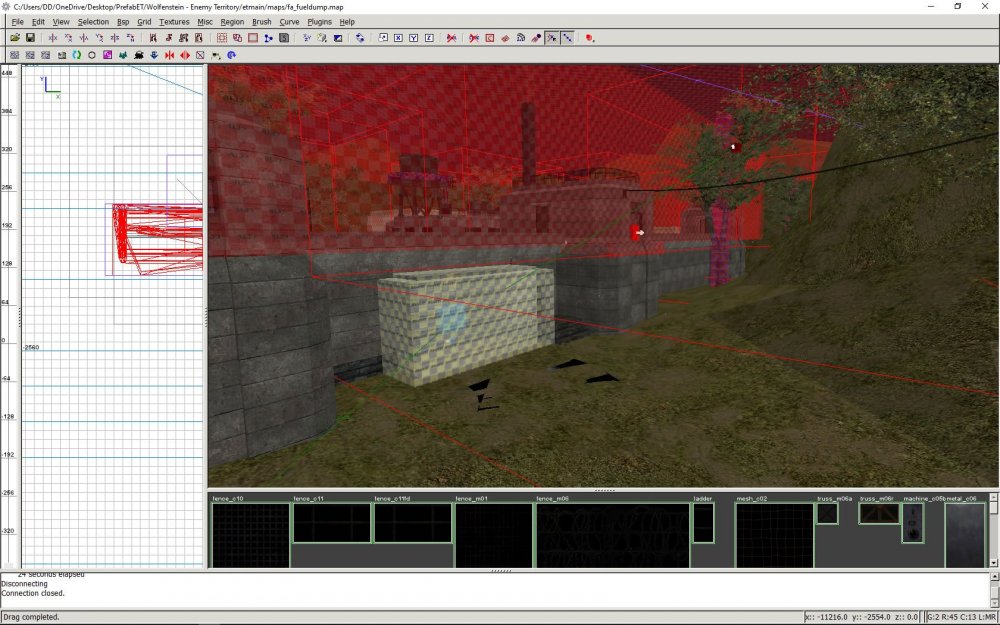Click the y-axis Rotate icon
The image size is (1000, 625).
coord(99,38)
